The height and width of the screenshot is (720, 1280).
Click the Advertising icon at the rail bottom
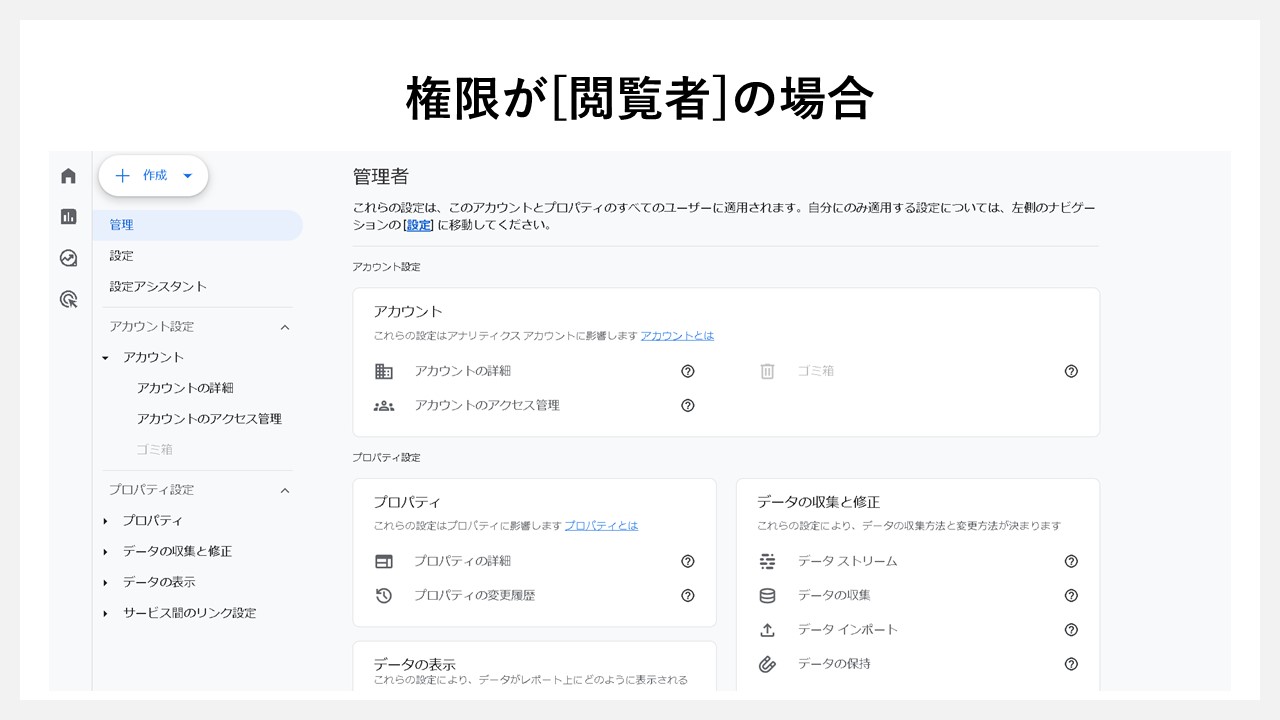pyautogui.click(x=68, y=299)
